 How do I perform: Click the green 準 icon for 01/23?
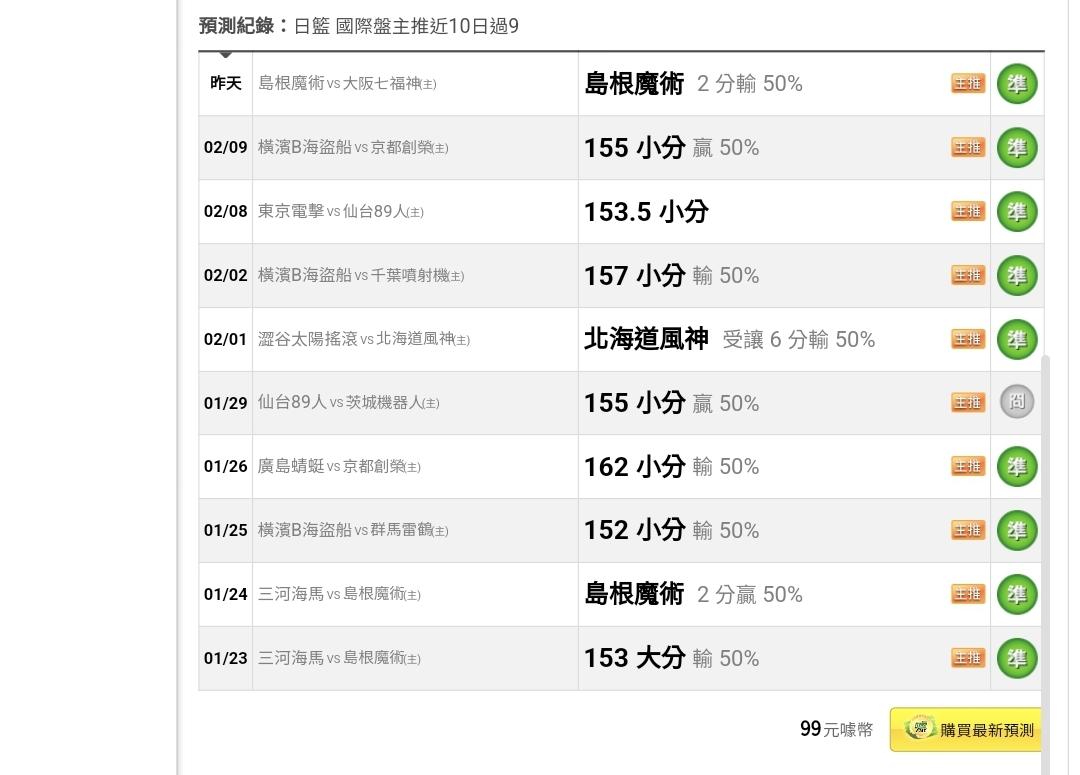coord(1017,658)
